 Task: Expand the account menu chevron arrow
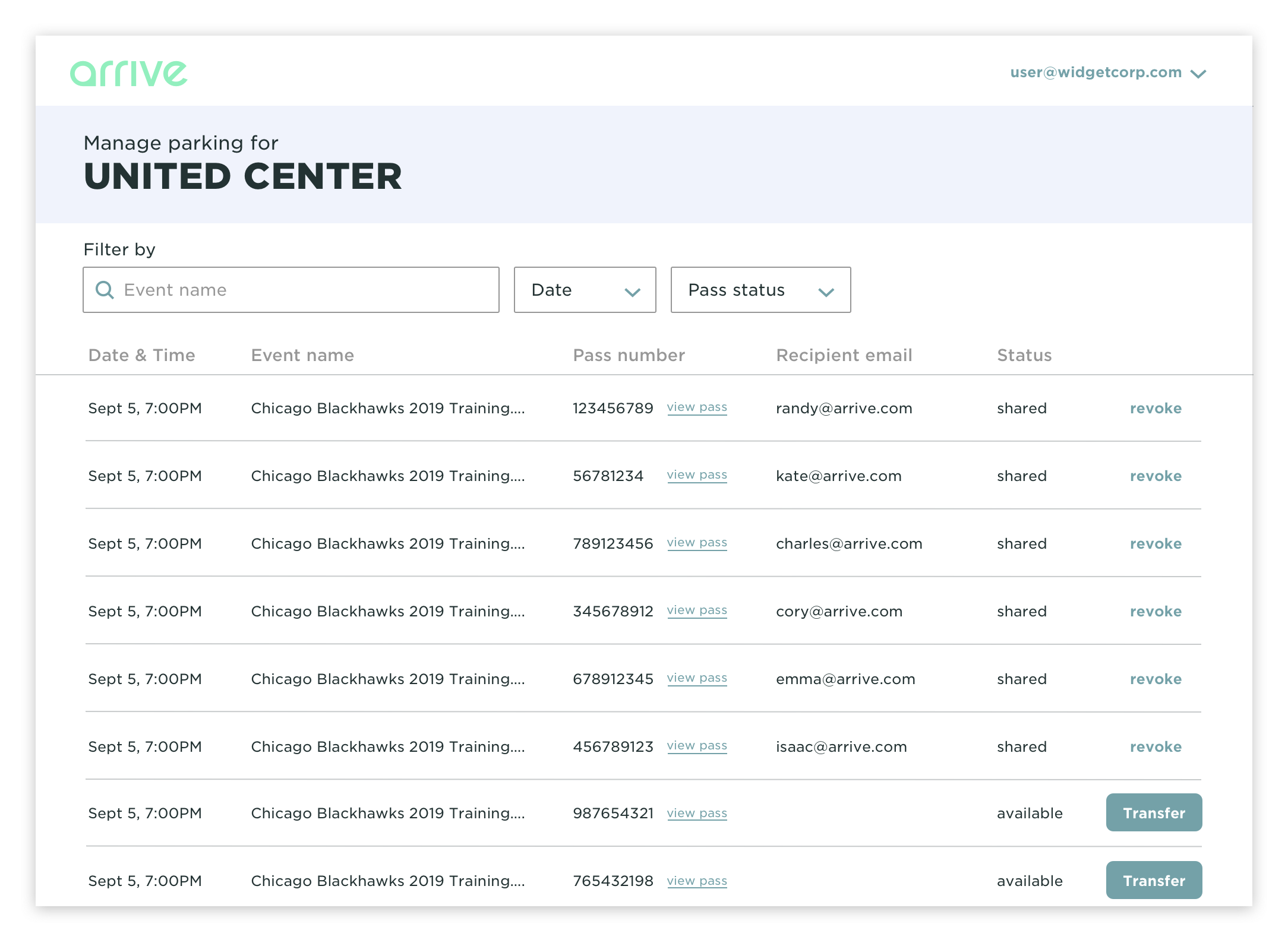pos(1198,74)
